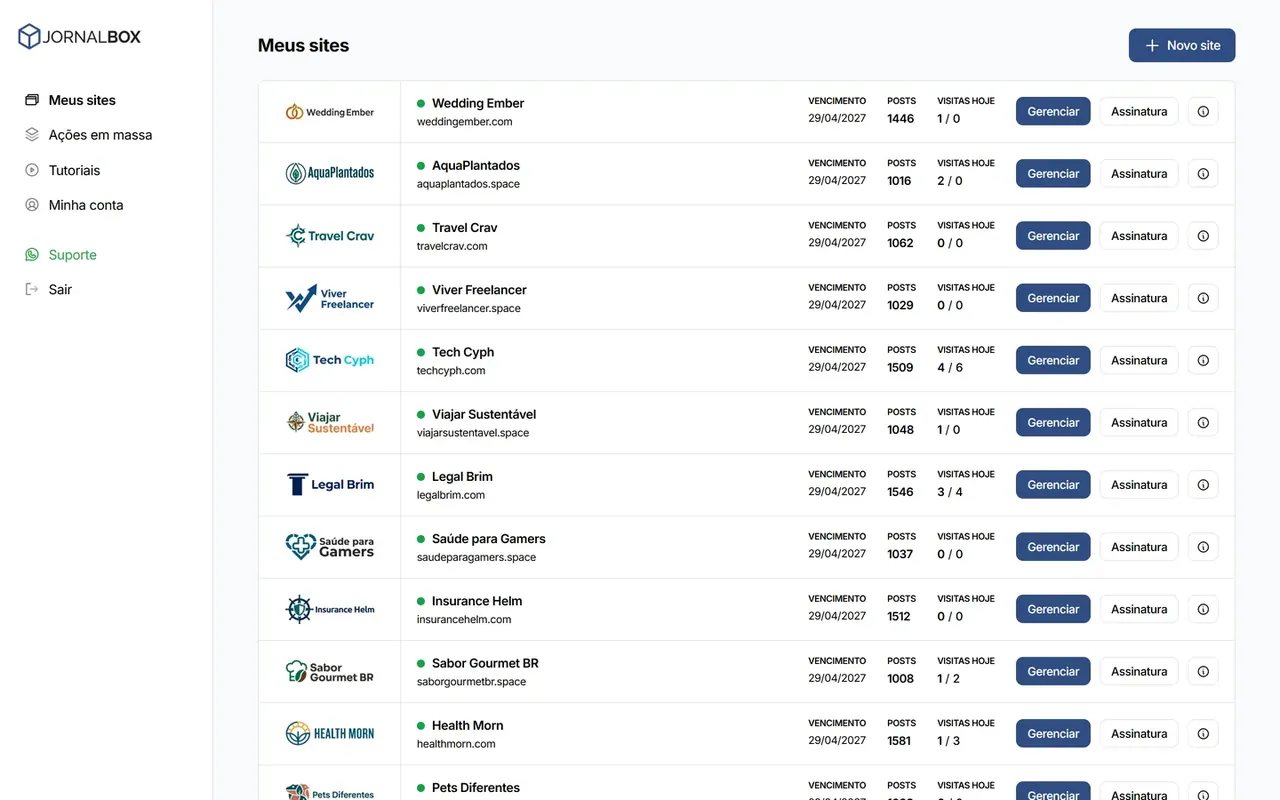
Task: Open info icon for Health Morn
Action: click(x=1203, y=734)
